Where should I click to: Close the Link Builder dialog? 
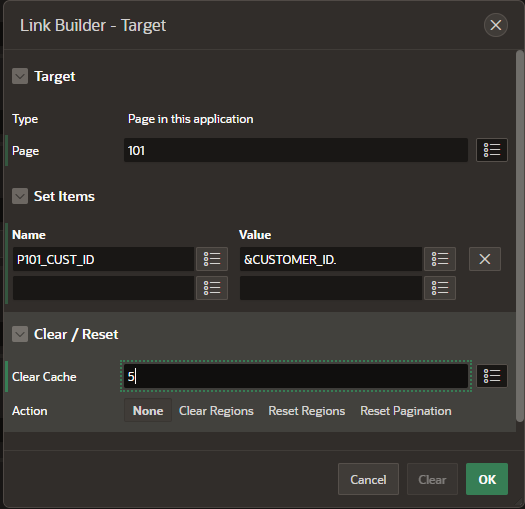(496, 25)
